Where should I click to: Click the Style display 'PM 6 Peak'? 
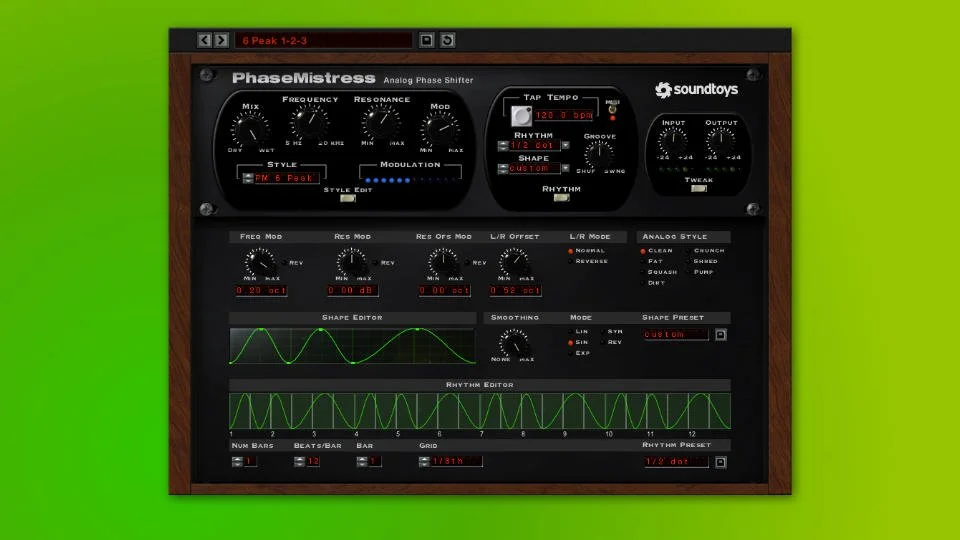click(287, 178)
